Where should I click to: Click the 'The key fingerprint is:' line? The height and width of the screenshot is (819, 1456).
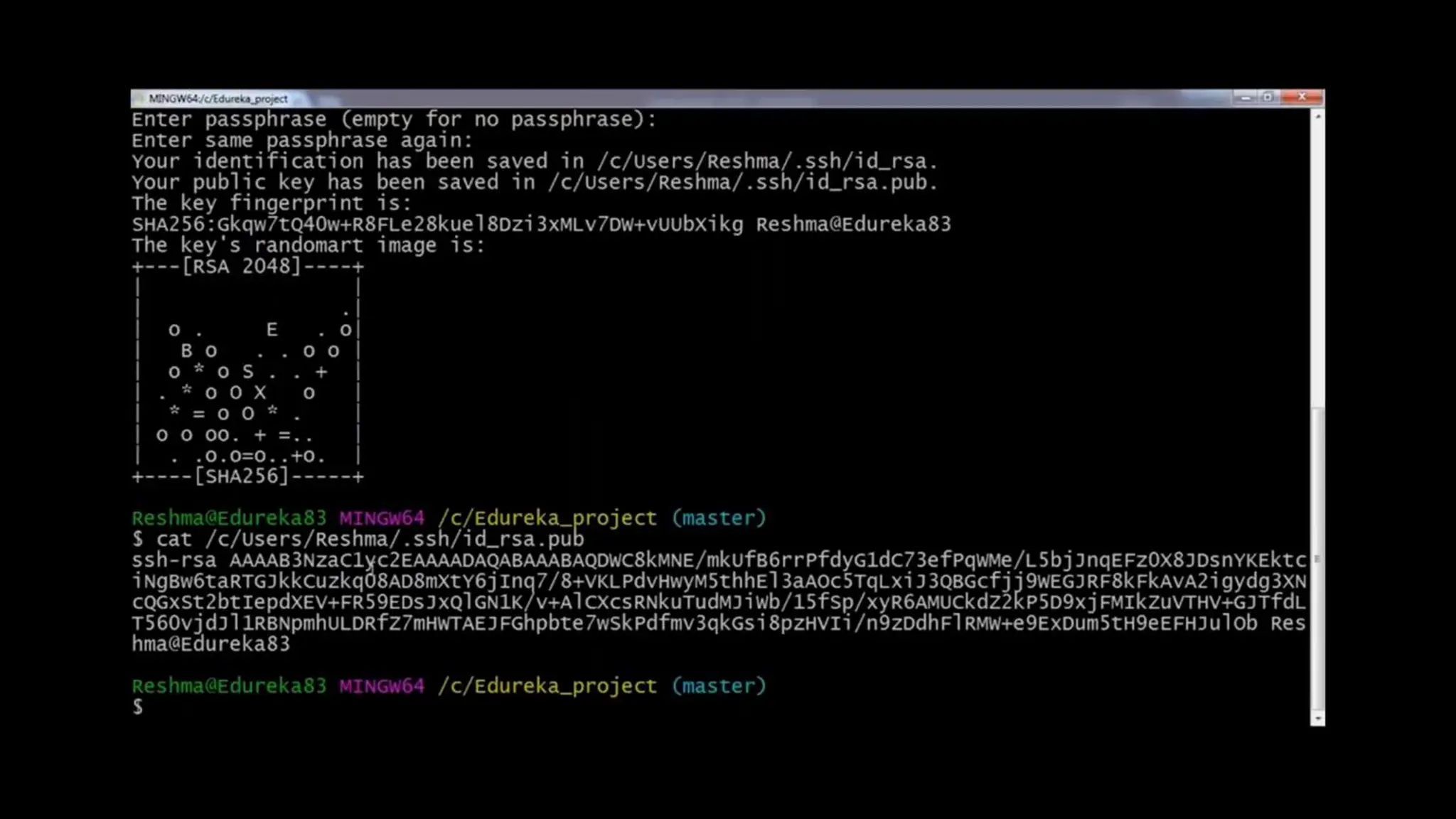[x=272, y=203]
